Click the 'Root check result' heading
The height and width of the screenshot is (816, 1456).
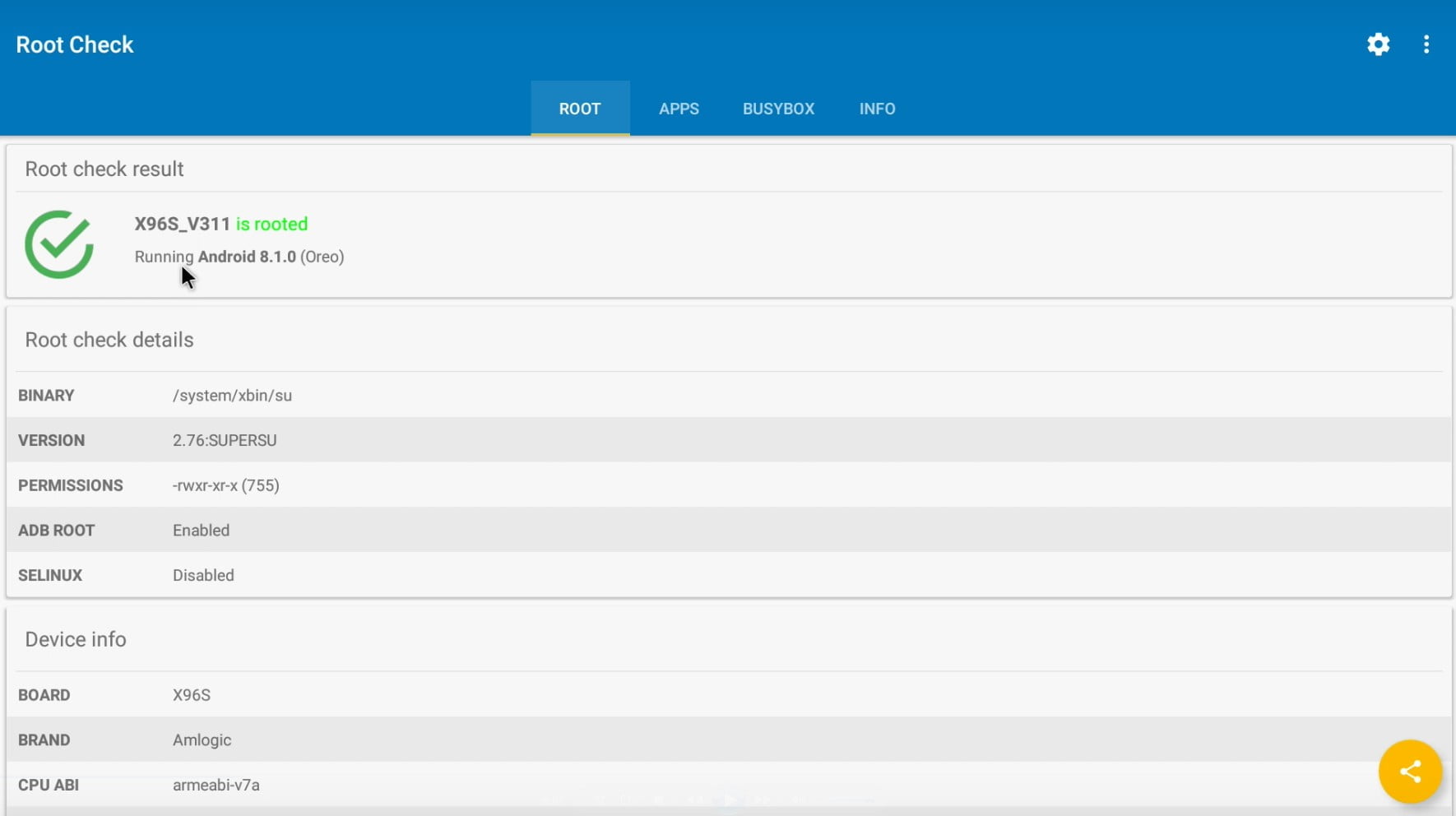point(104,169)
